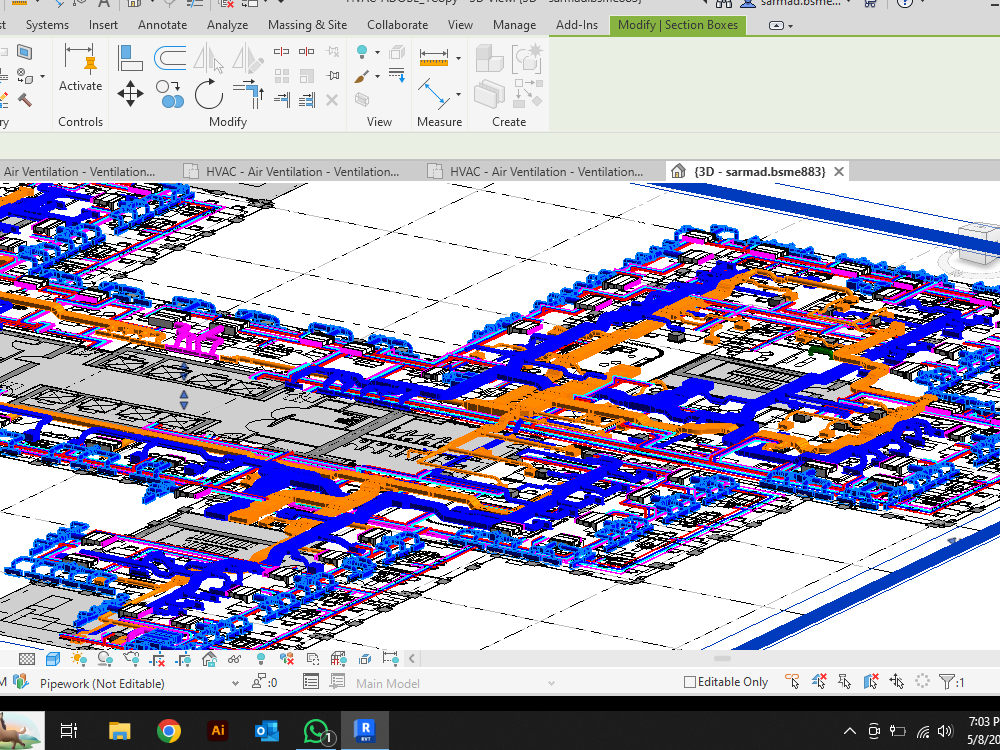This screenshot has height=750, width=1000.
Task: Toggle Select Elements by Face
Action: [x=871, y=682]
